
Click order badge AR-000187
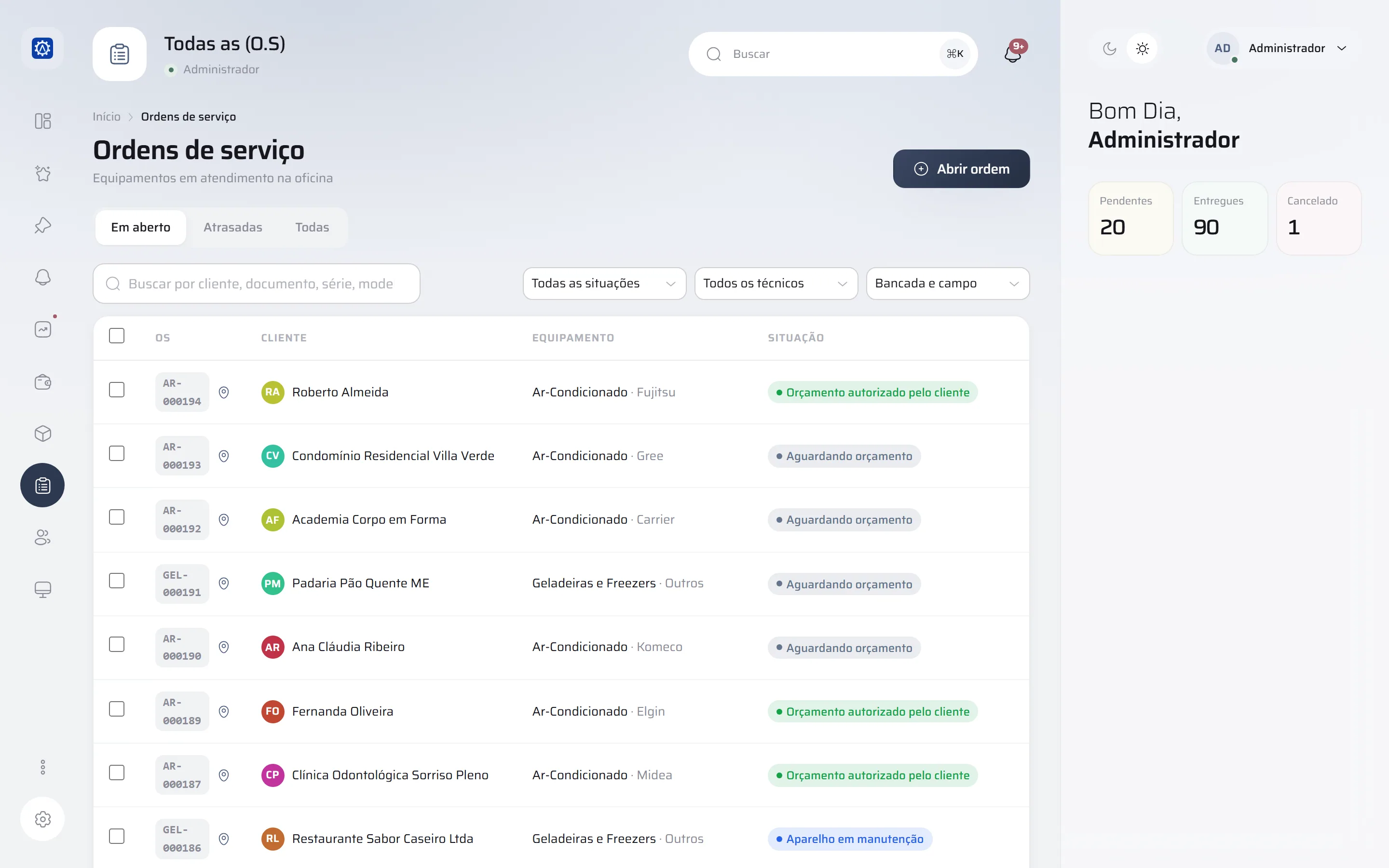pyautogui.click(x=182, y=775)
